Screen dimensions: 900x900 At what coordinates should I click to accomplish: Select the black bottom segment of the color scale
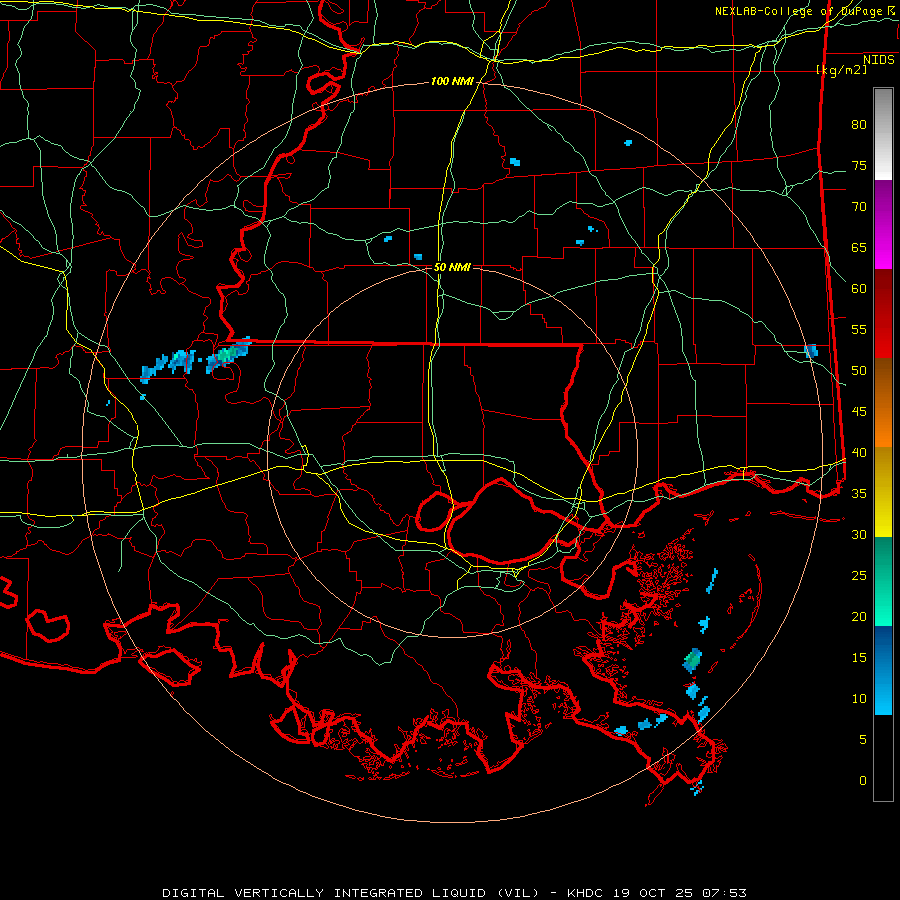(883, 758)
